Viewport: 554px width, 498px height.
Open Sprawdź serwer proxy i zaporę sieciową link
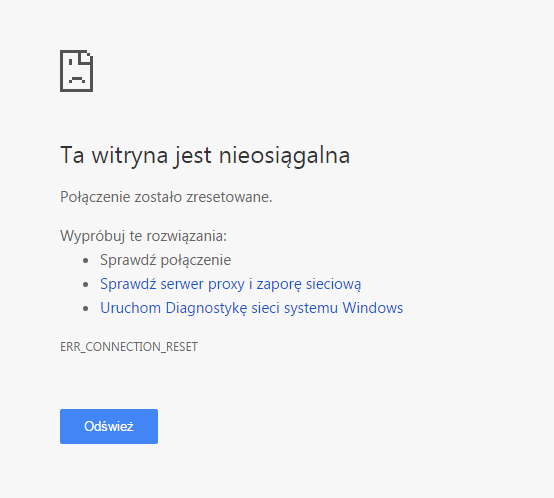click(x=231, y=284)
